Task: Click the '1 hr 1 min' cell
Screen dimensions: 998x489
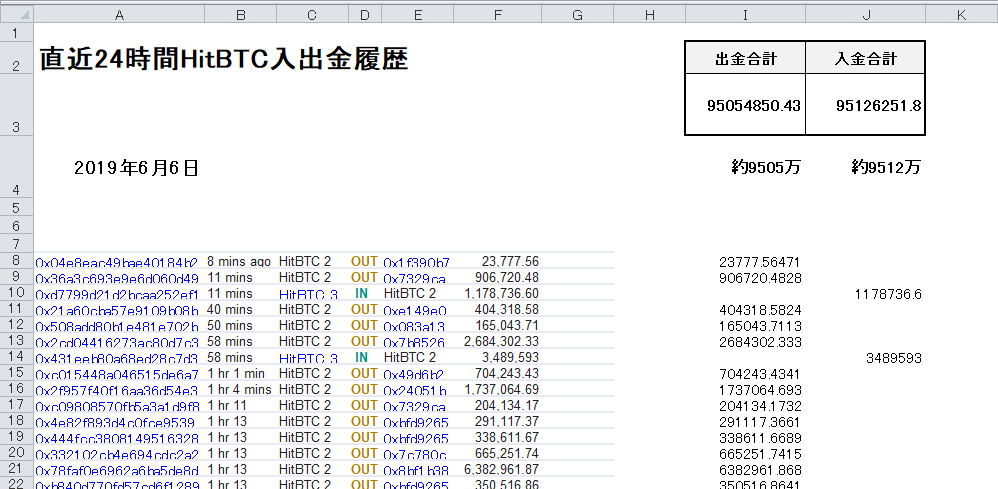Action: tap(235, 373)
